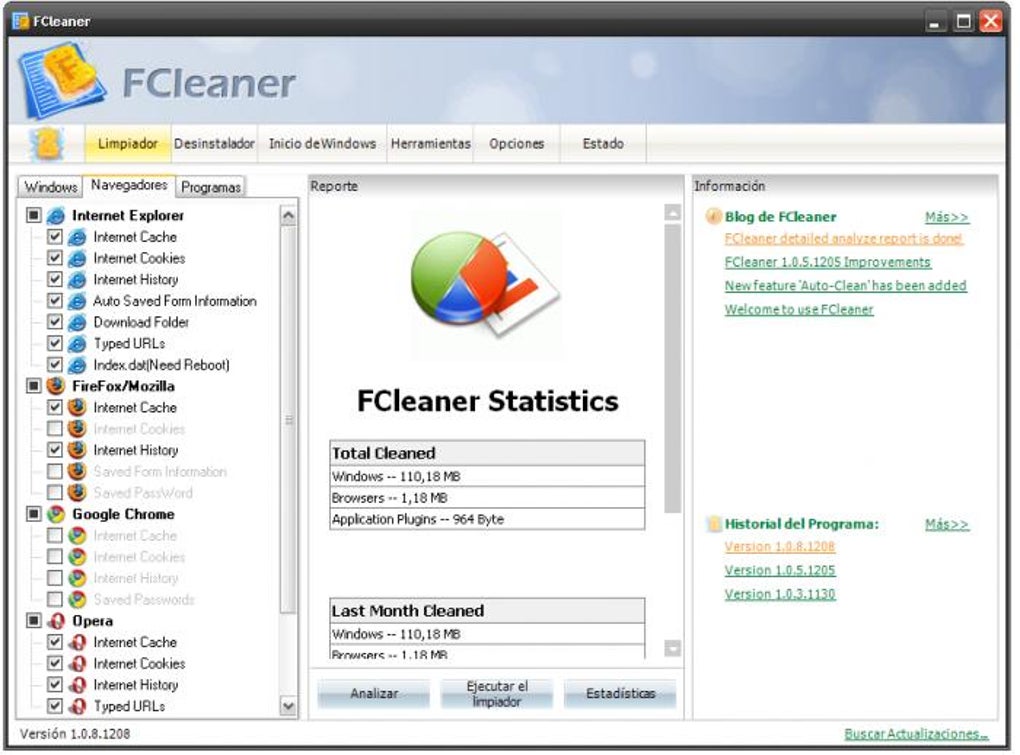Screen dimensions: 1020x755
Task: Click the Google Chrome group icon
Action: (57, 514)
